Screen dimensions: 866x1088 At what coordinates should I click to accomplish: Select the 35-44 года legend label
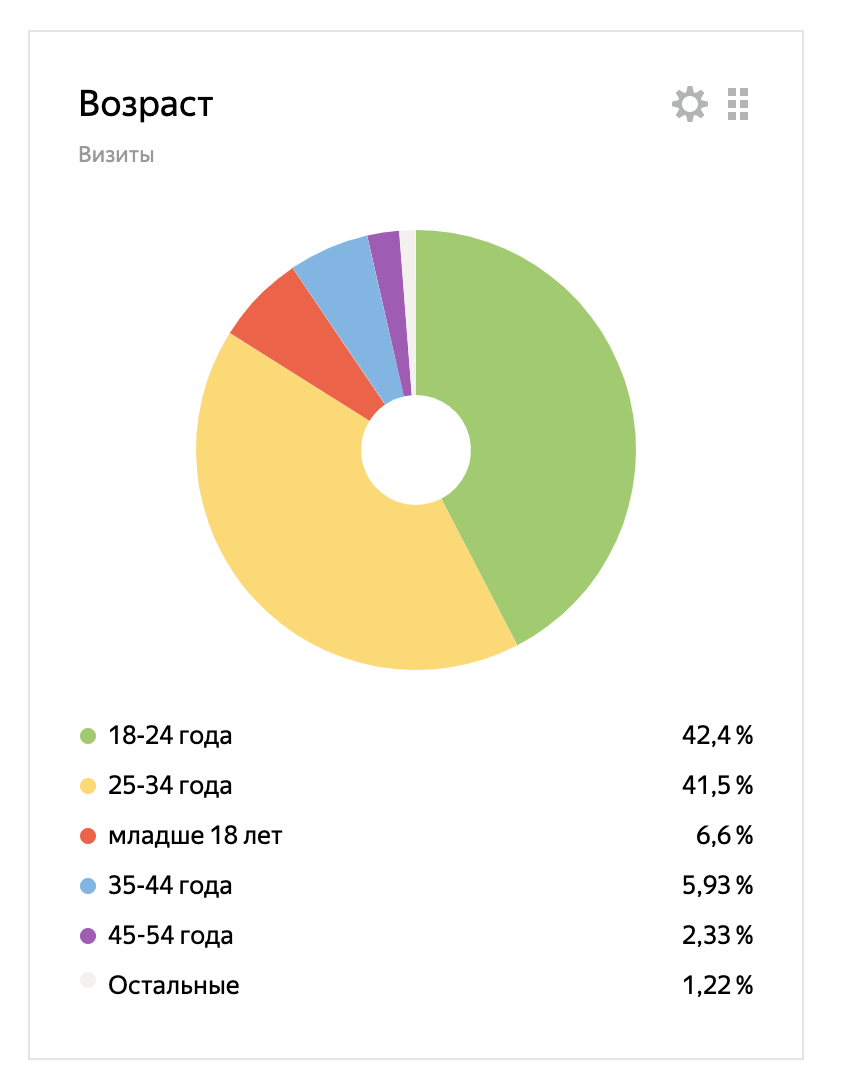170,886
